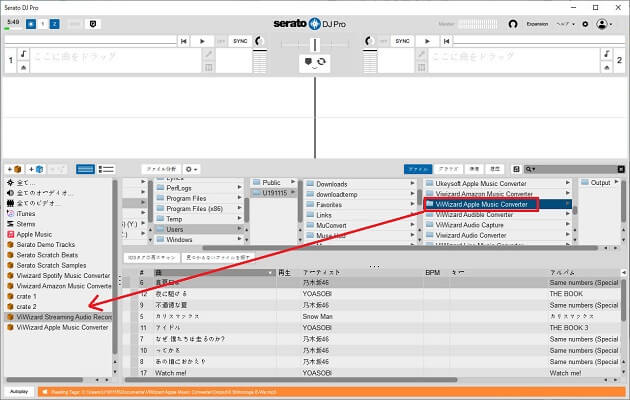This screenshot has width=630, height=400.
Task: Open ViWizard Apple Music Converter crate in sidebar
Action: pos(62,327)
